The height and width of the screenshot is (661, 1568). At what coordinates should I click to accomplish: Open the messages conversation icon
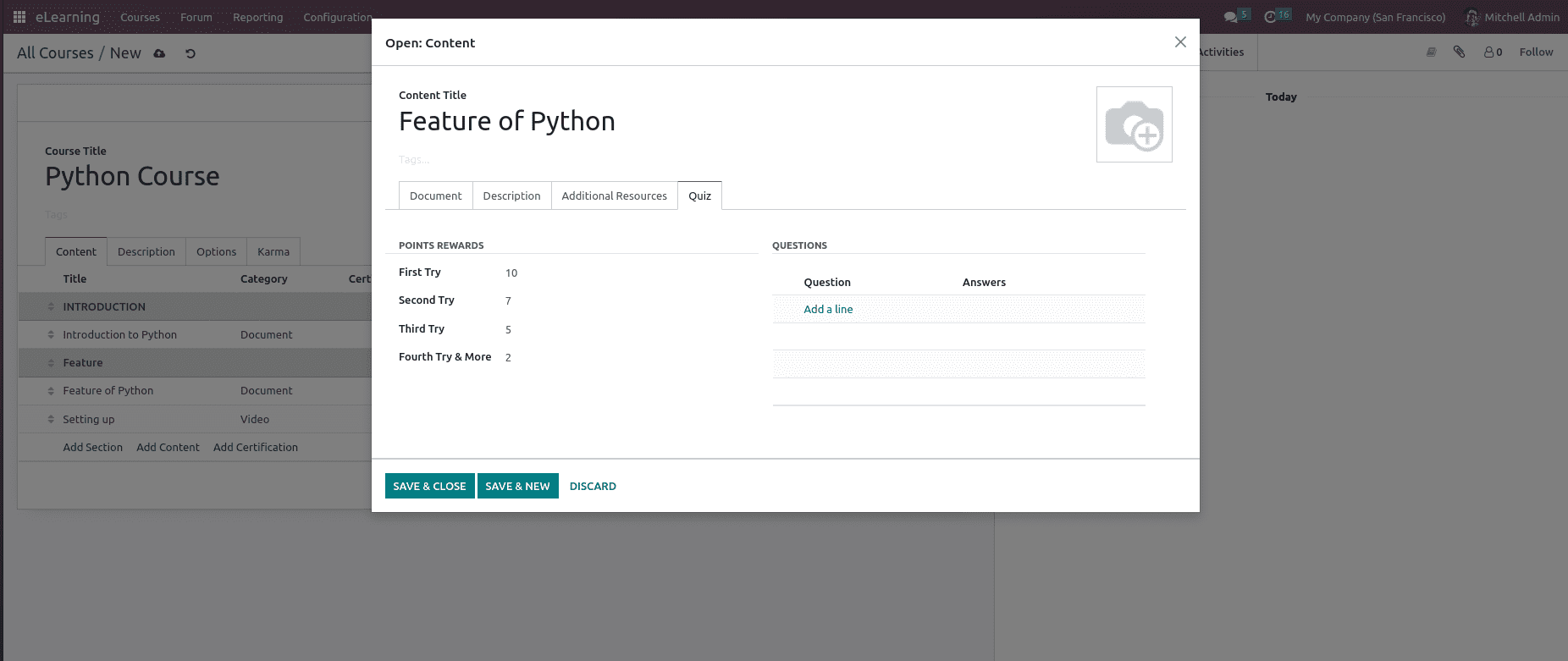[x=1230, y=17]
